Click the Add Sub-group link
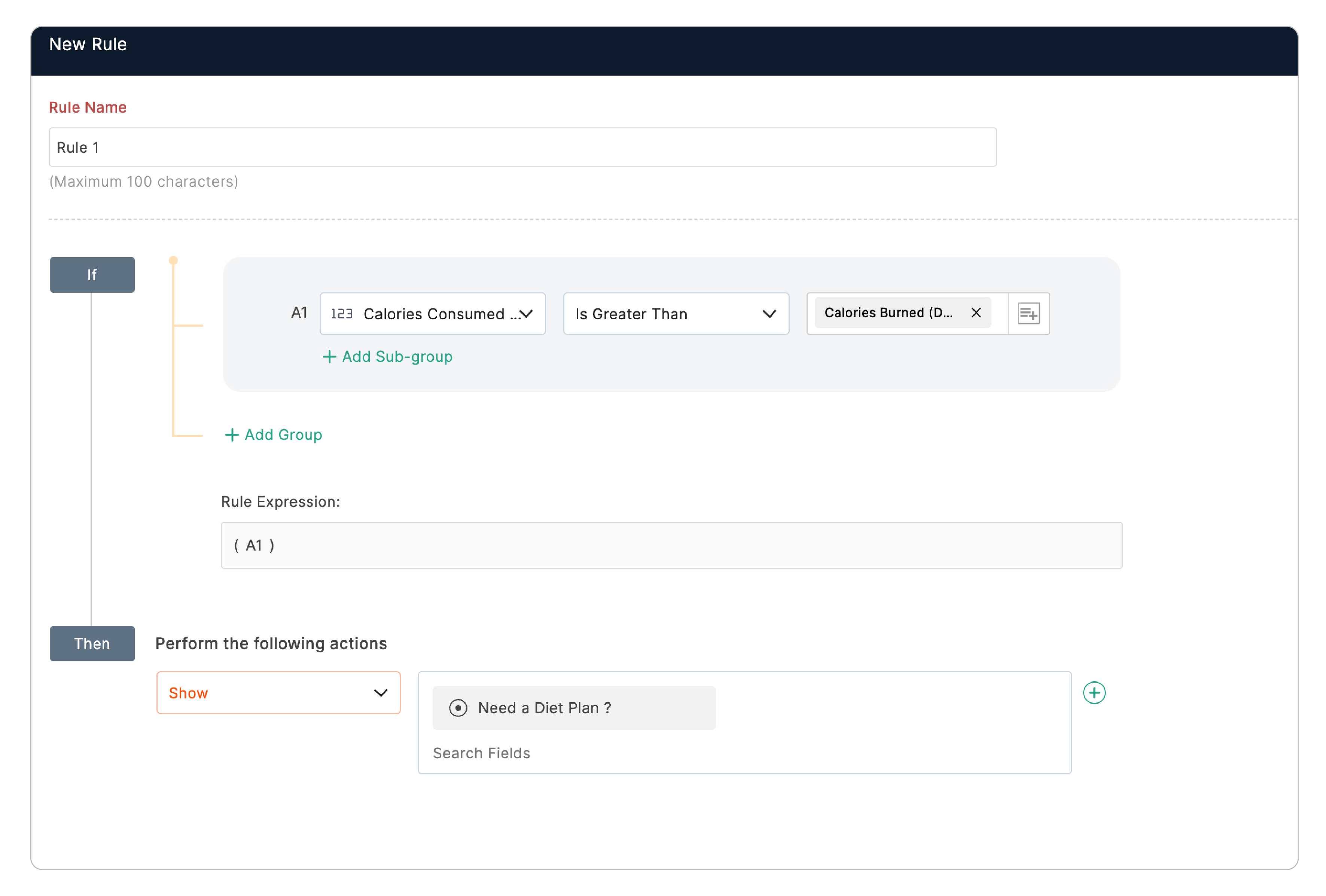 tap(397, 357)
